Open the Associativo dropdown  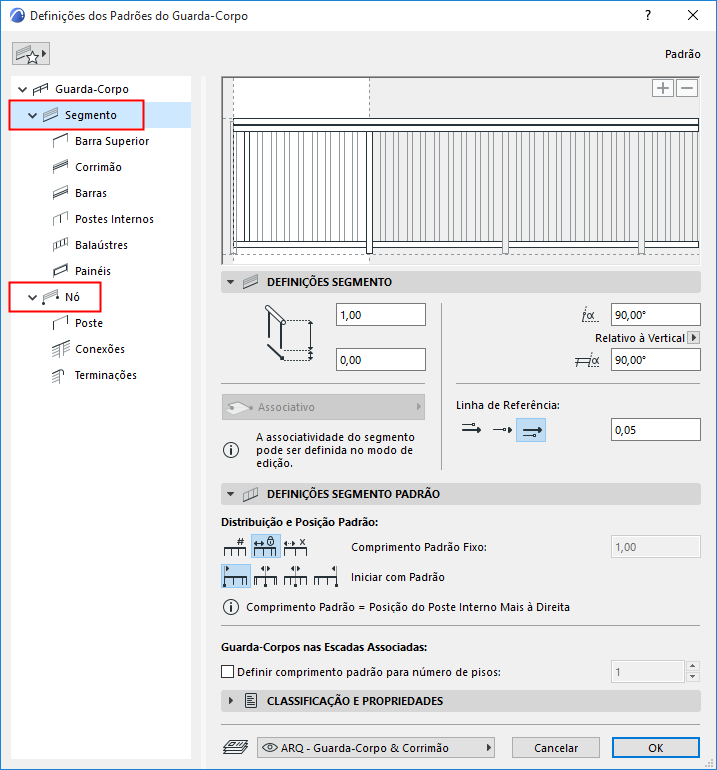pos(323,407)
